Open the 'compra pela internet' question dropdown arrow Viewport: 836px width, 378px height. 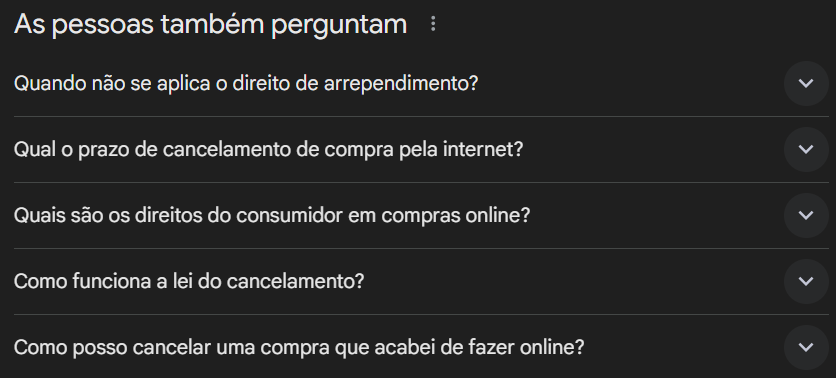pyautogui.click(x=806, y=149)
